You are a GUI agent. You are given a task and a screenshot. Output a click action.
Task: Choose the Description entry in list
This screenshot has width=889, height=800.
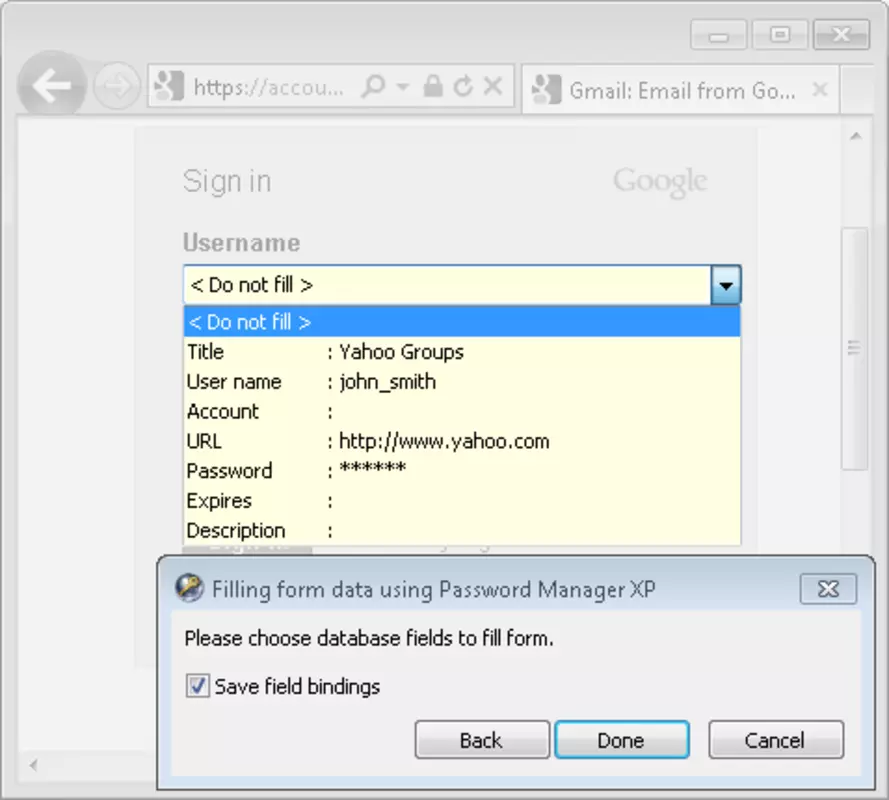pos(462,531)
